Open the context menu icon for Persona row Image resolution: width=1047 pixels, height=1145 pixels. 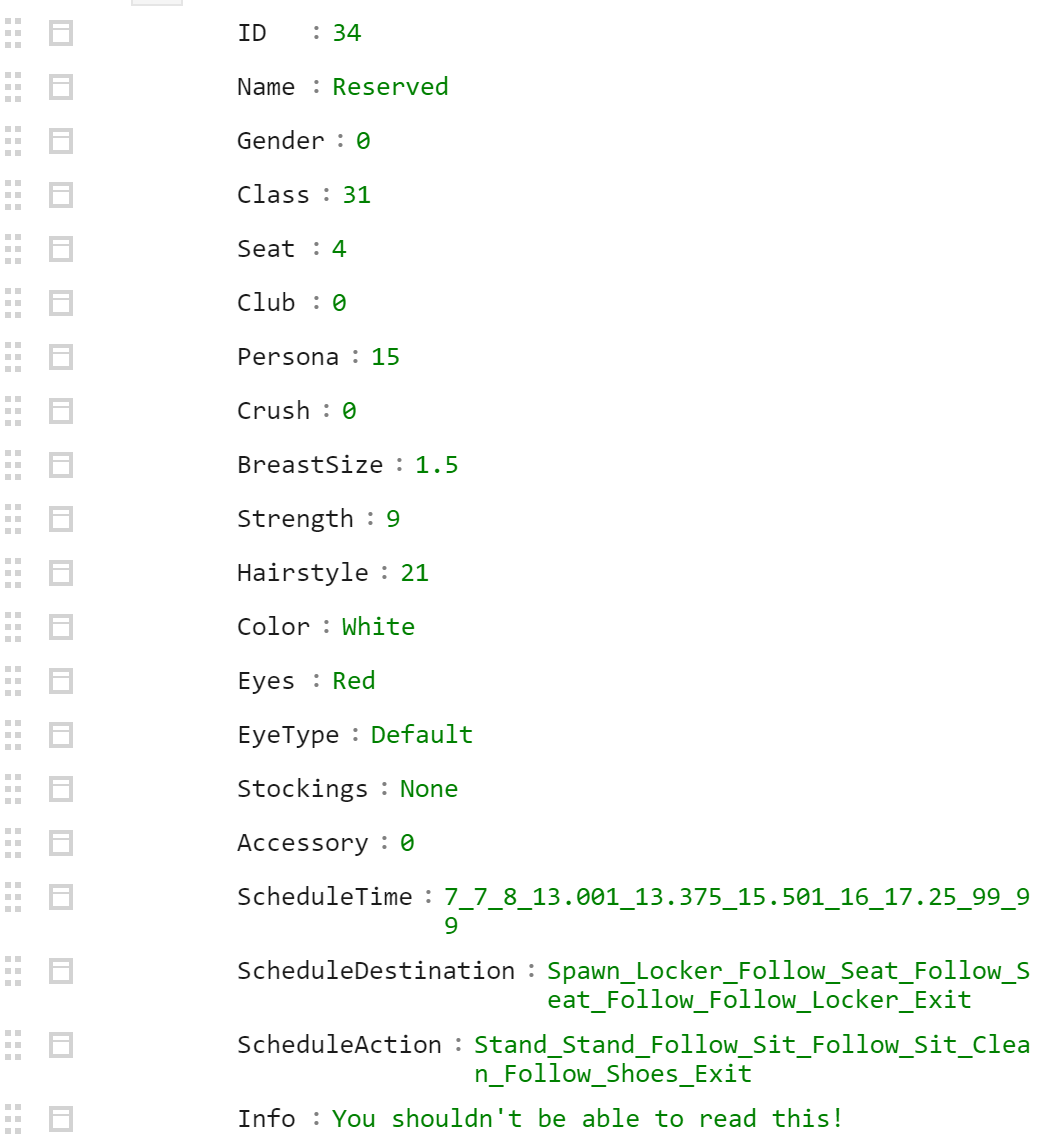pyautogui.click(x=61, y=357)
